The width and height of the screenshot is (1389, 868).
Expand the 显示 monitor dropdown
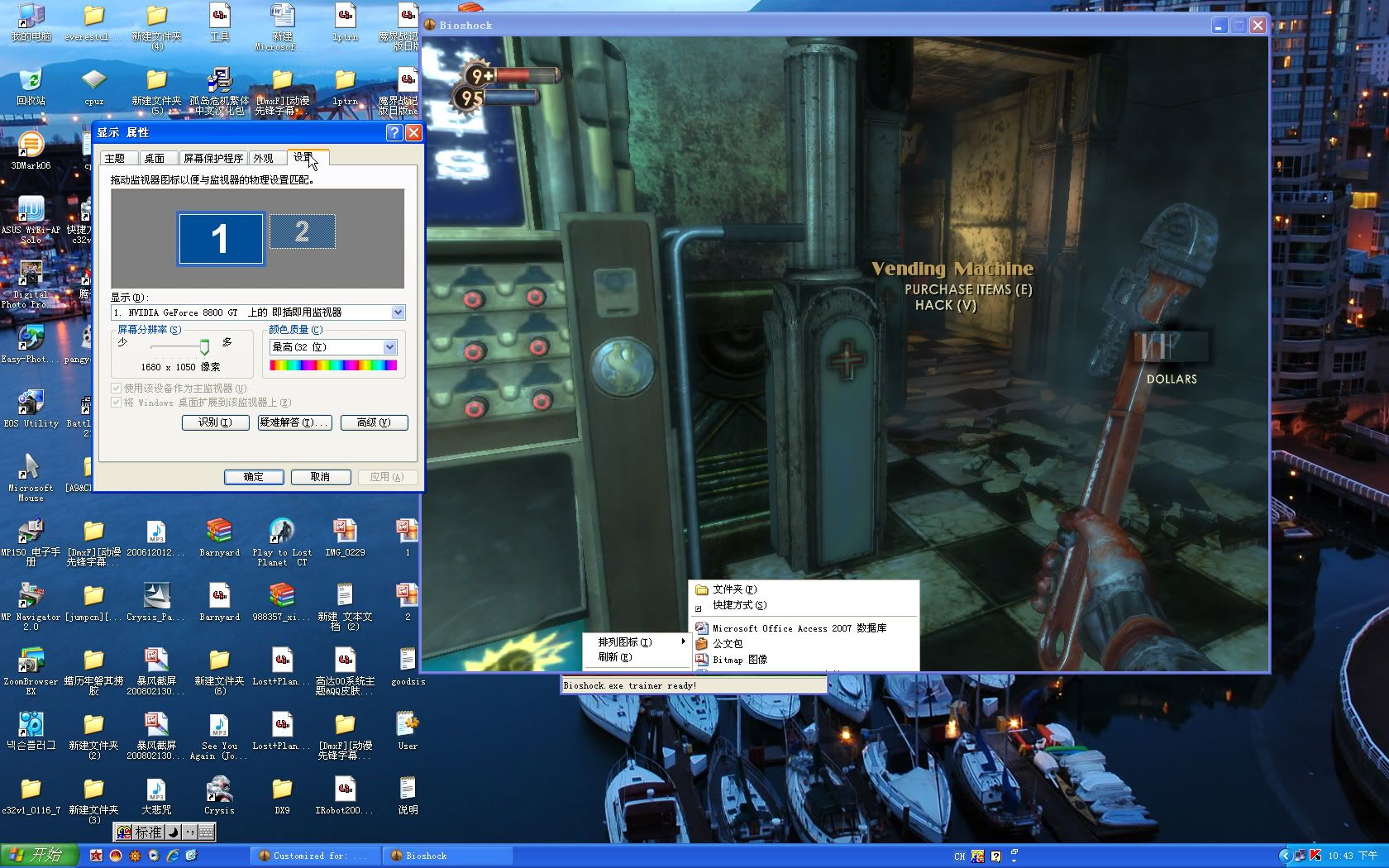click(398, 312)
